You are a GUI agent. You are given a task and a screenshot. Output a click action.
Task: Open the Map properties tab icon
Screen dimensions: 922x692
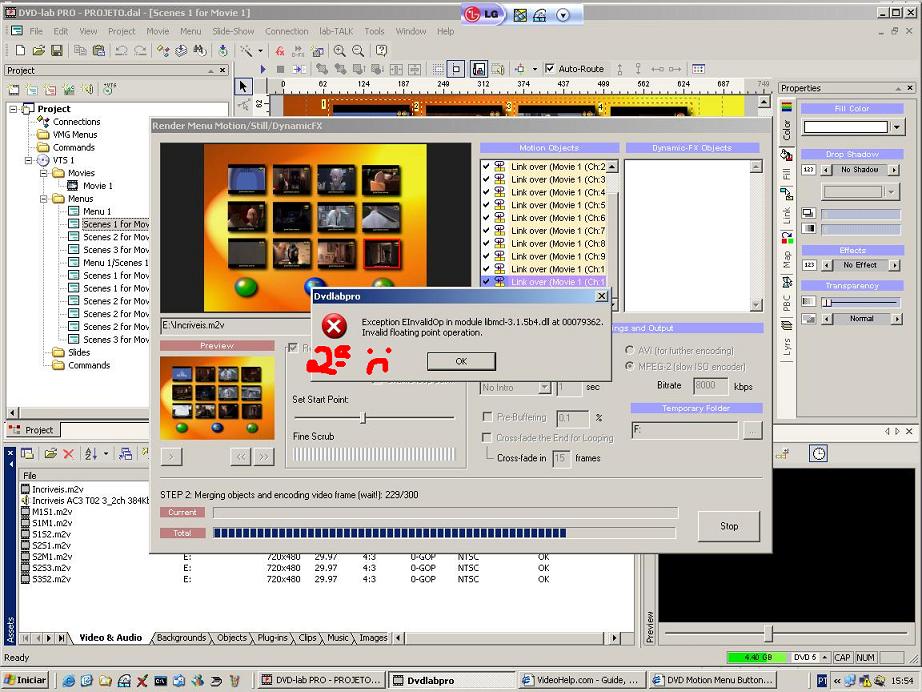786,238
